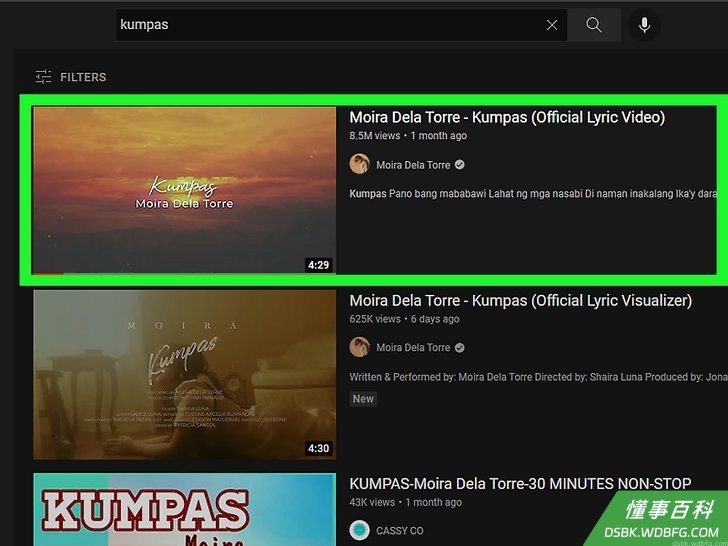Click description starting 'Kumpas Pano bang mababawi'

(x=533, y=194)
